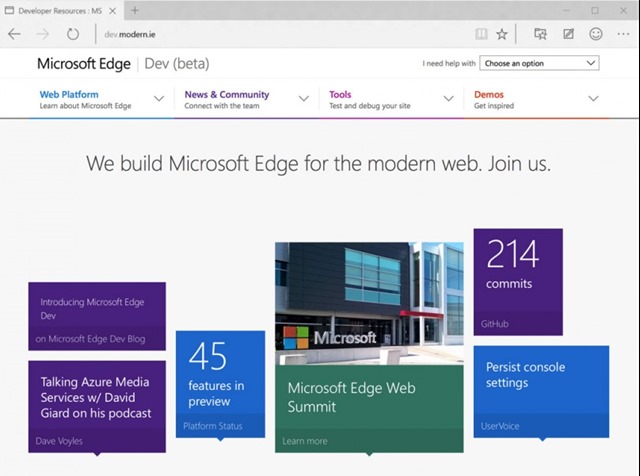Minimize the browser window
Screen dimensions: 640x476
(x=566, y=11)
